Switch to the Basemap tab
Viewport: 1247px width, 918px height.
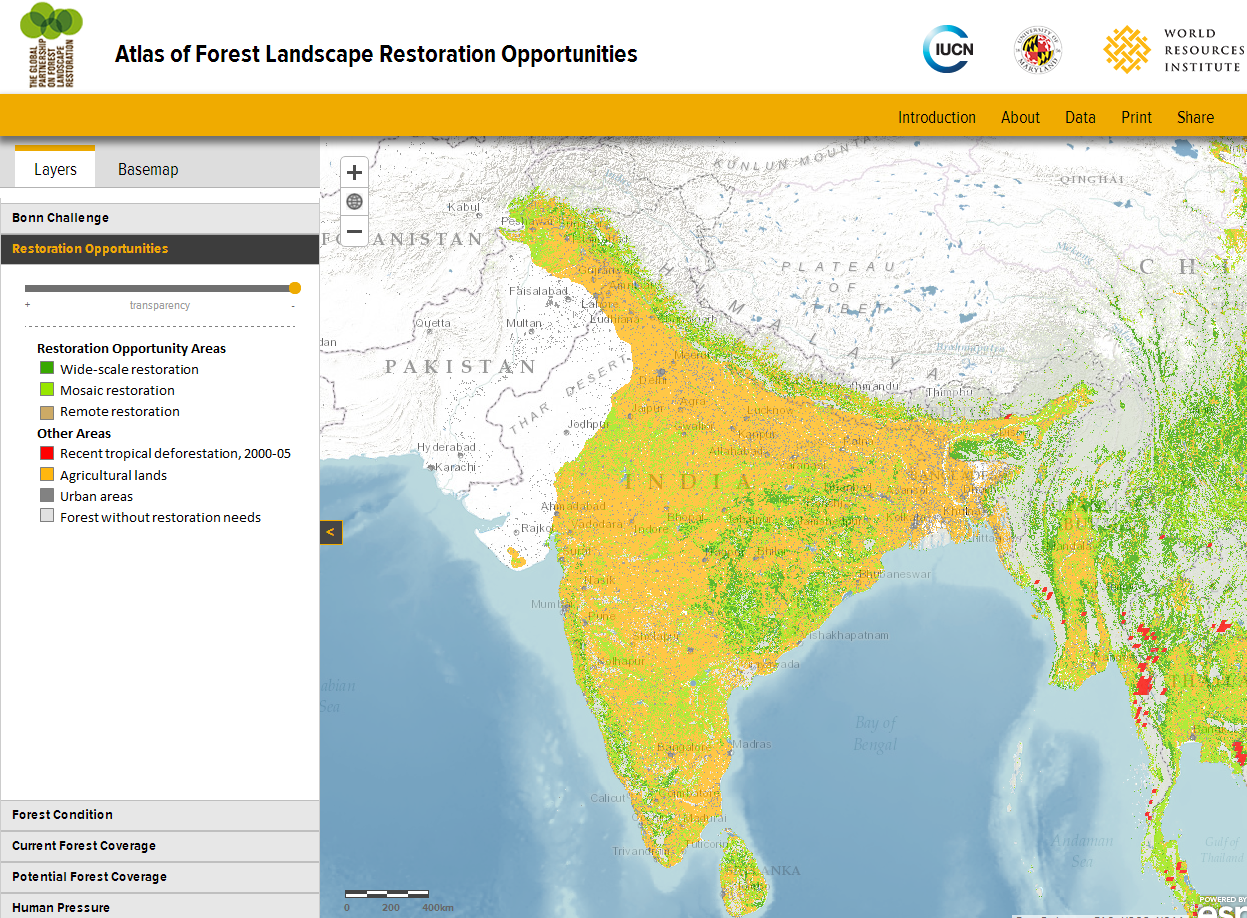pos(147,169)
